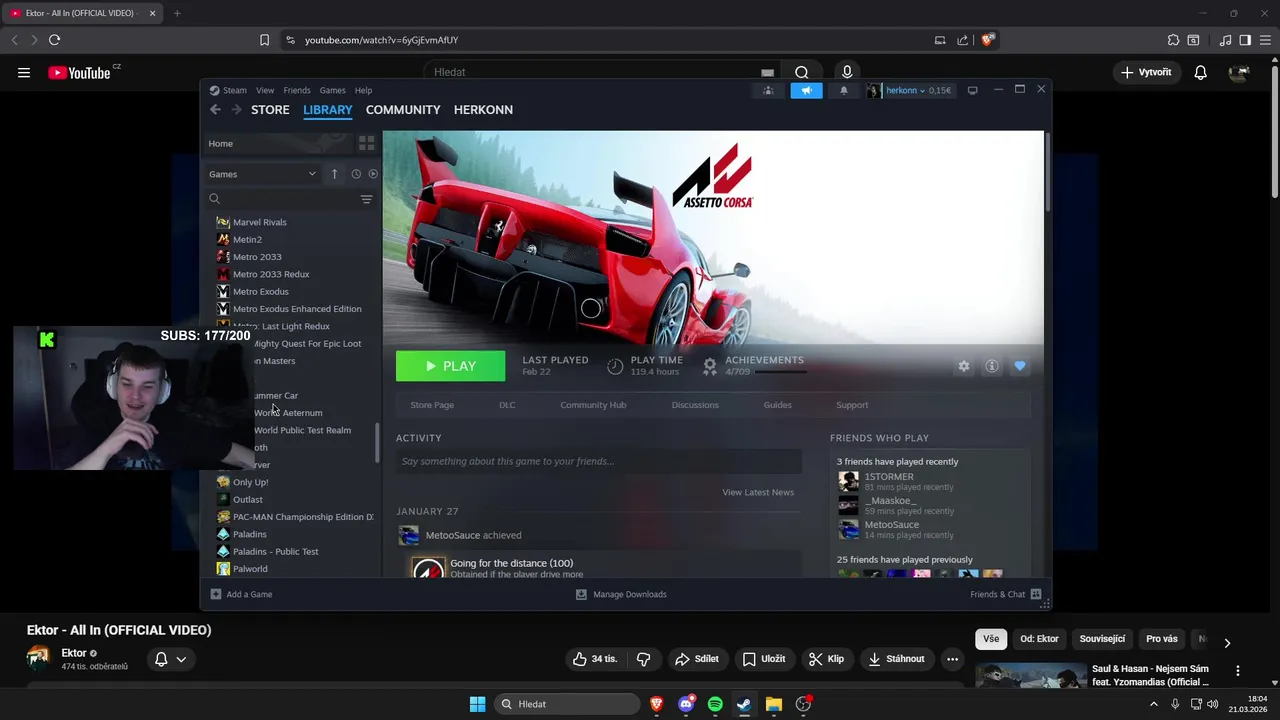Open Brave playlist music note icon

pos(1225,40)
